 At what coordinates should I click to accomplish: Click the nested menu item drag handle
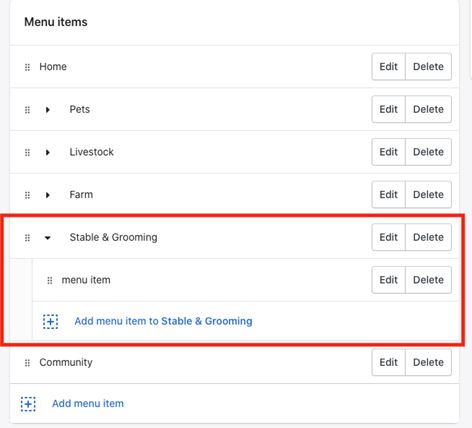tap(50, 280)
